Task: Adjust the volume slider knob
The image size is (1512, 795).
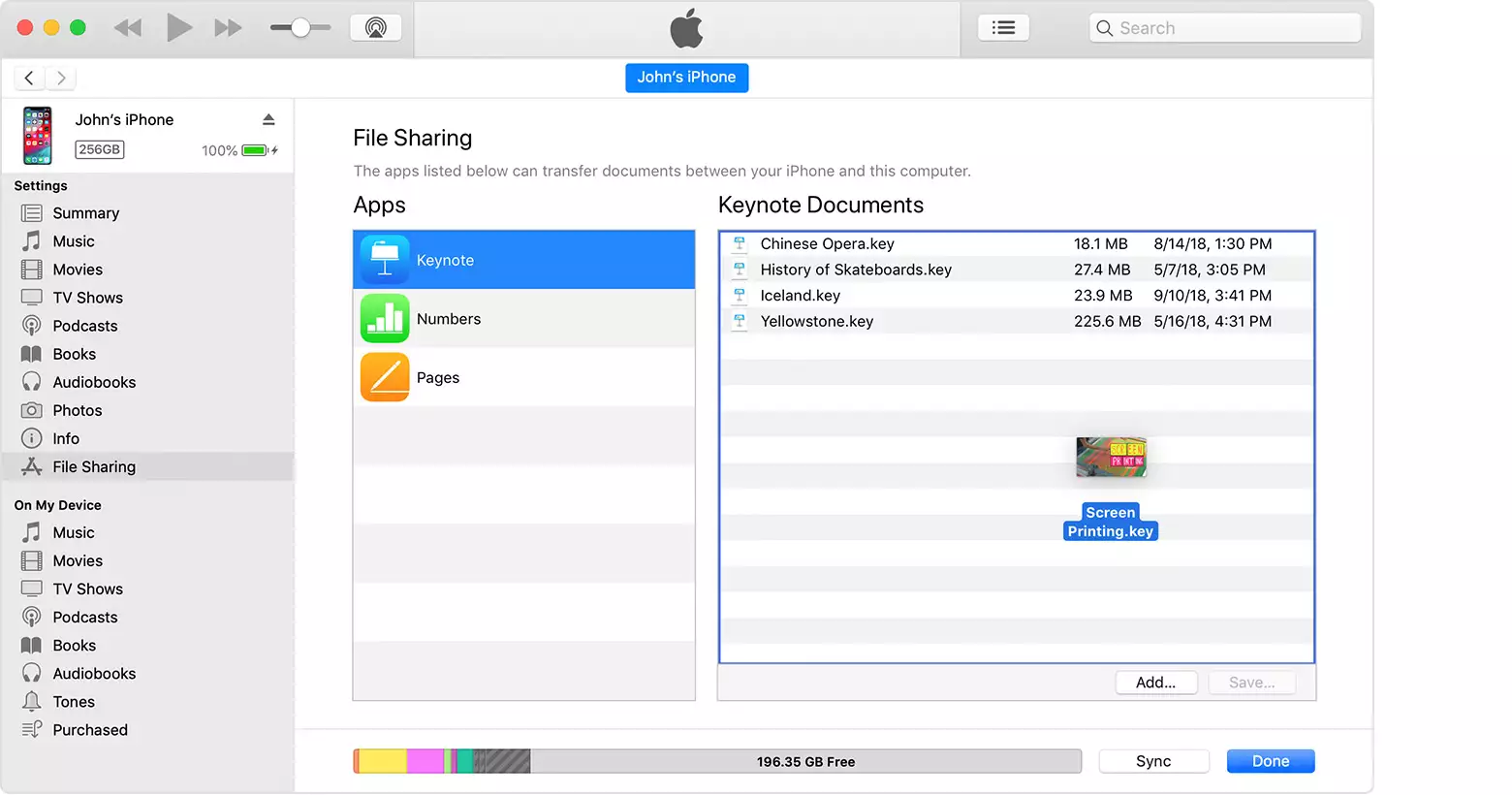Action: 300,28
